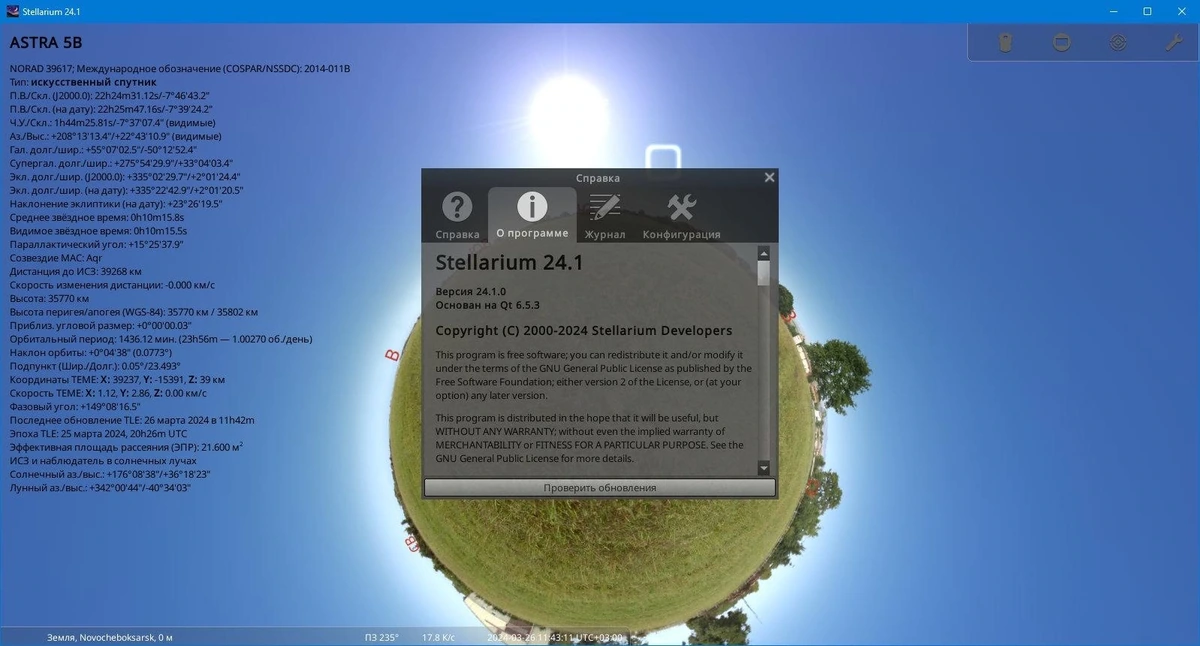
Task: Click the Stellarium 24.1 heading in dialog
Action: (509, 263)
